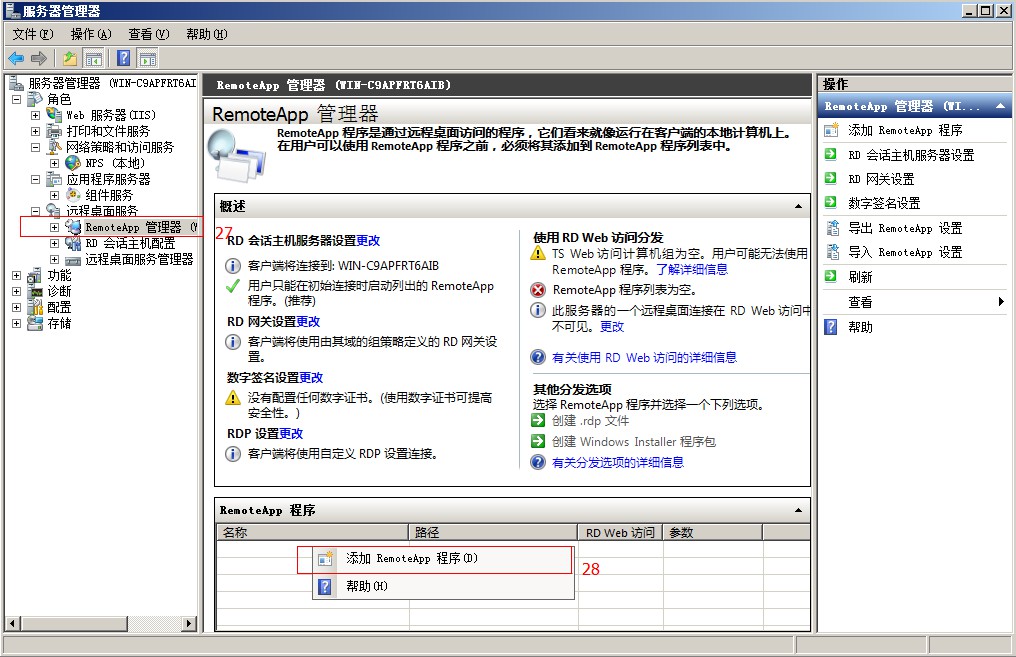Click the 远程桌面服务管理器 icon

click(x=73, y=259)
